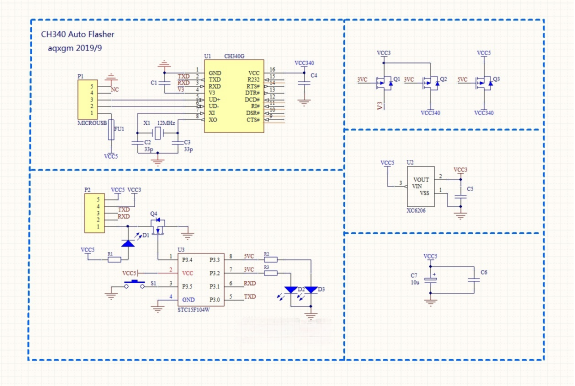Click the LED D3 symbol
The width and height of the screenshot is (575, 386).
click(311, 290)
